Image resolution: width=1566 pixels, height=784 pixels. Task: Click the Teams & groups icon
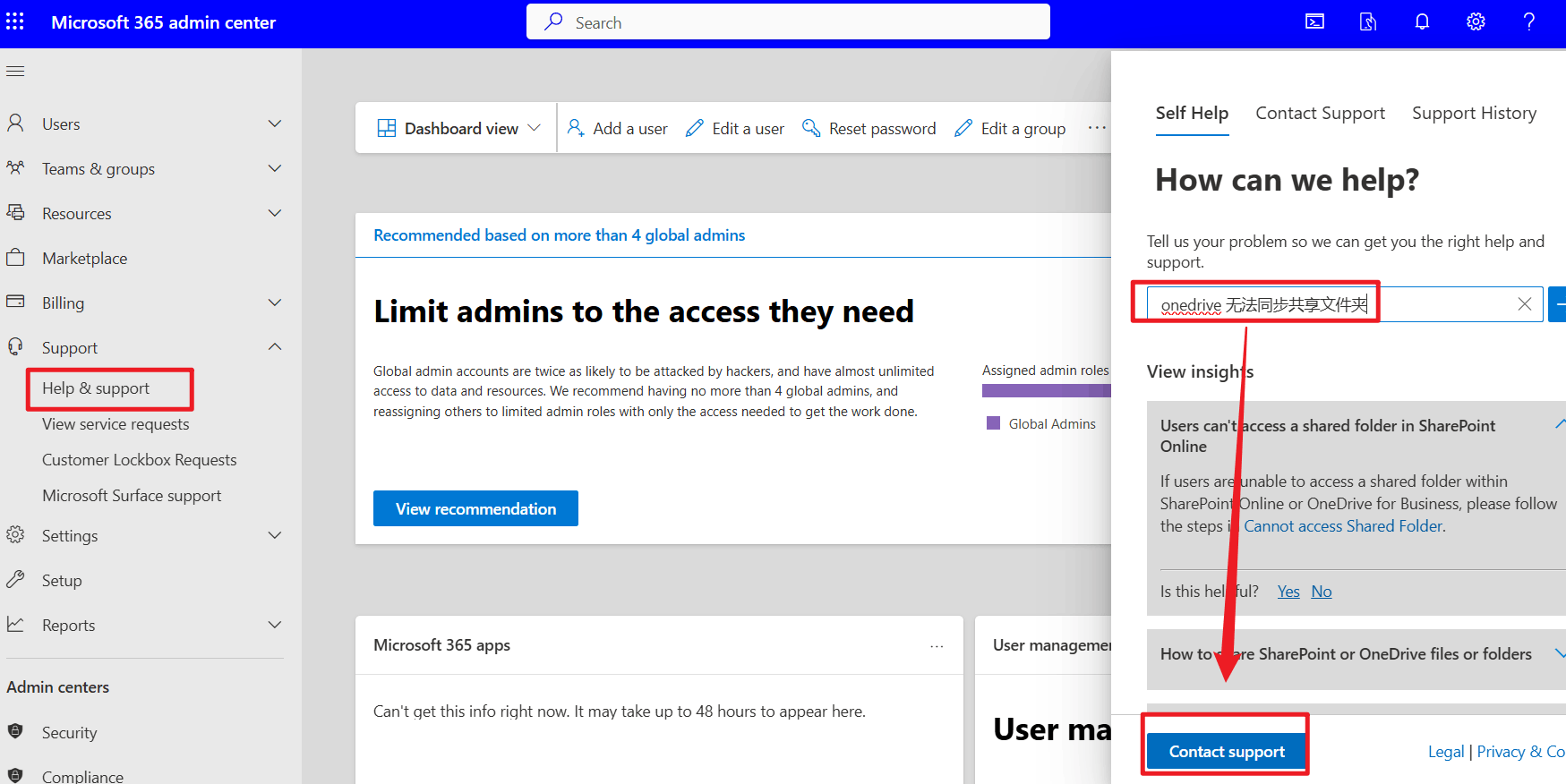[x=15, y=168]
